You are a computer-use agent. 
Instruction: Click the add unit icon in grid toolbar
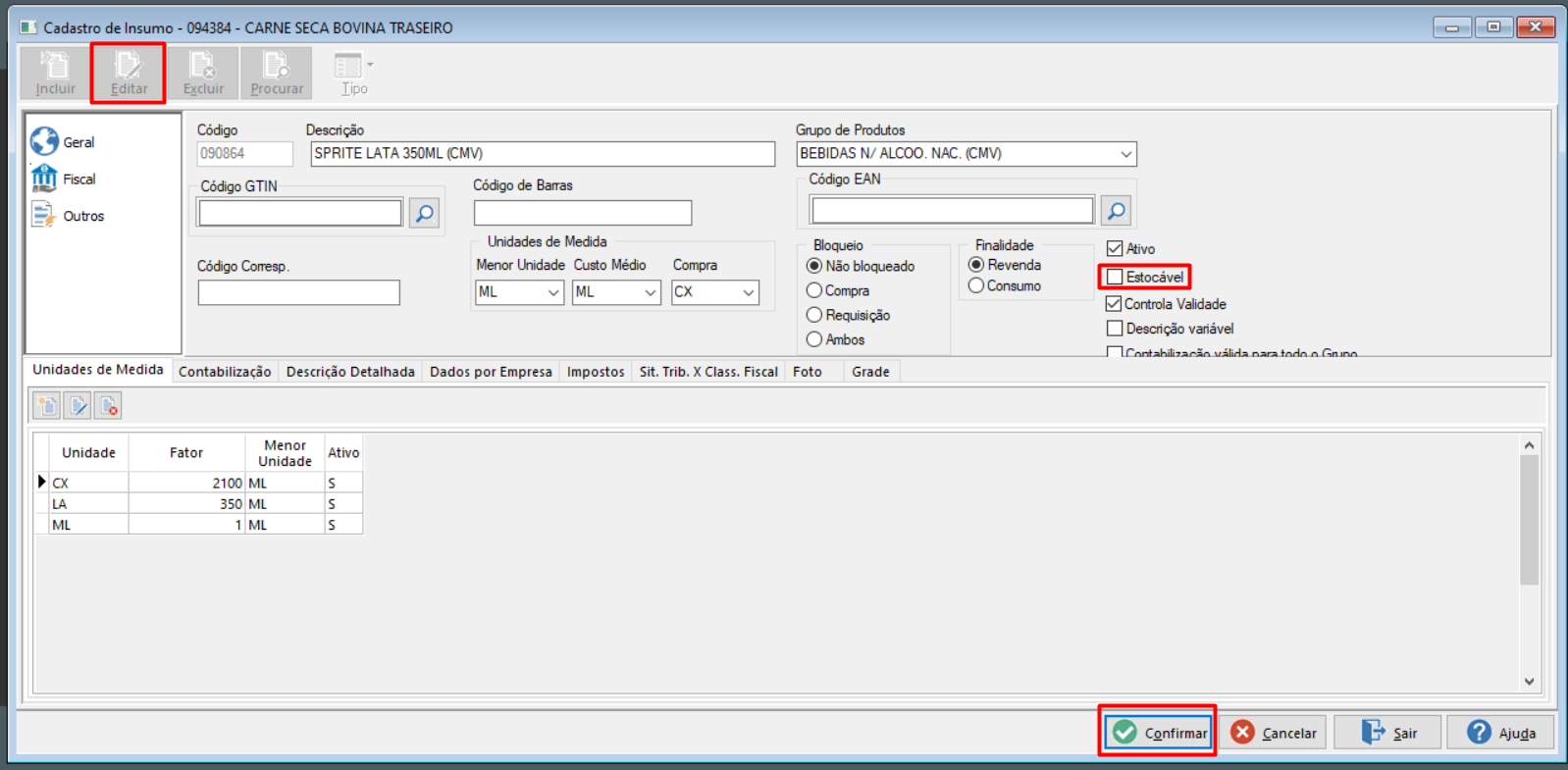tap(47, 406)
